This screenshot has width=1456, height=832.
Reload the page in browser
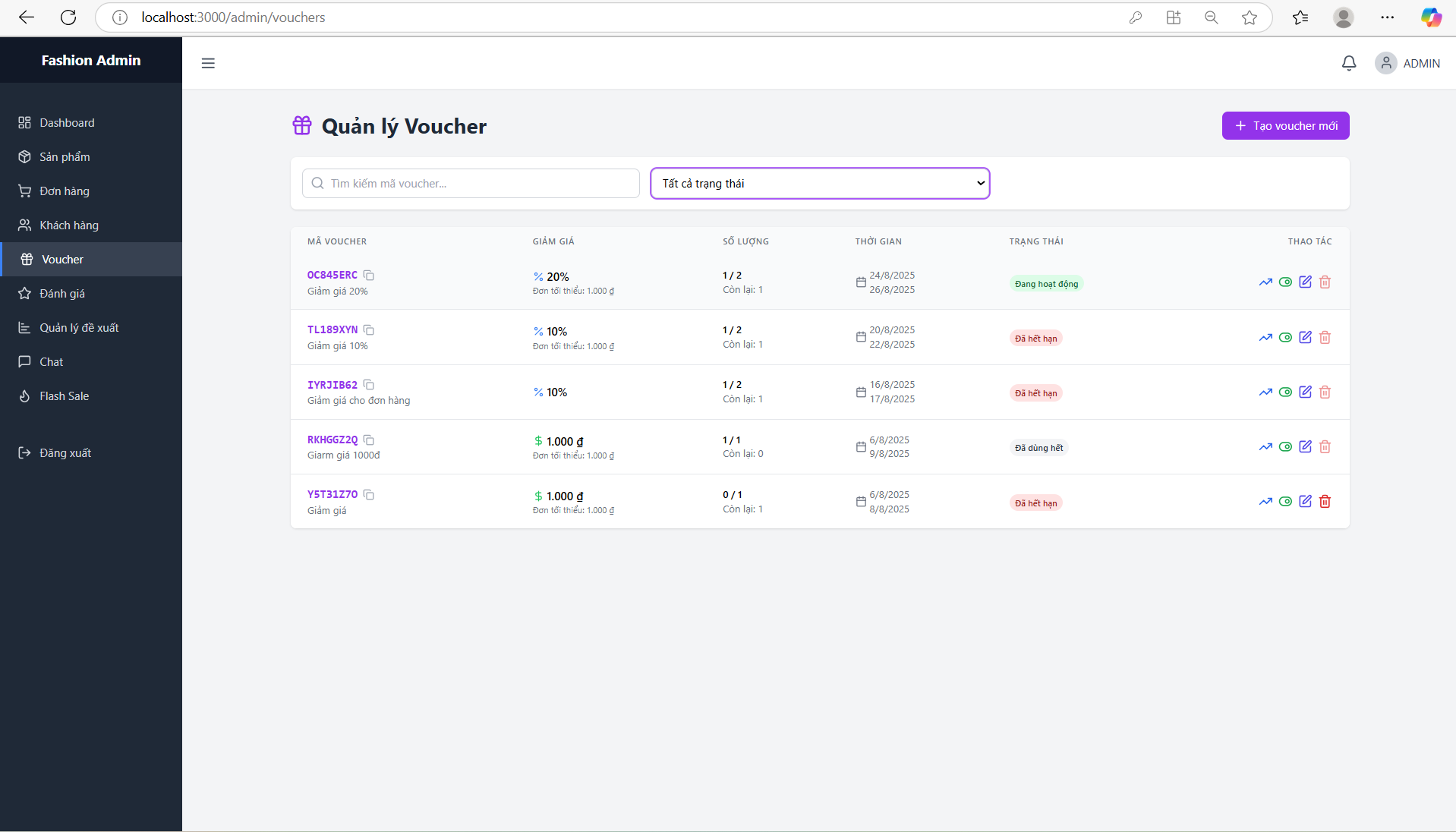tap(68, 17)
